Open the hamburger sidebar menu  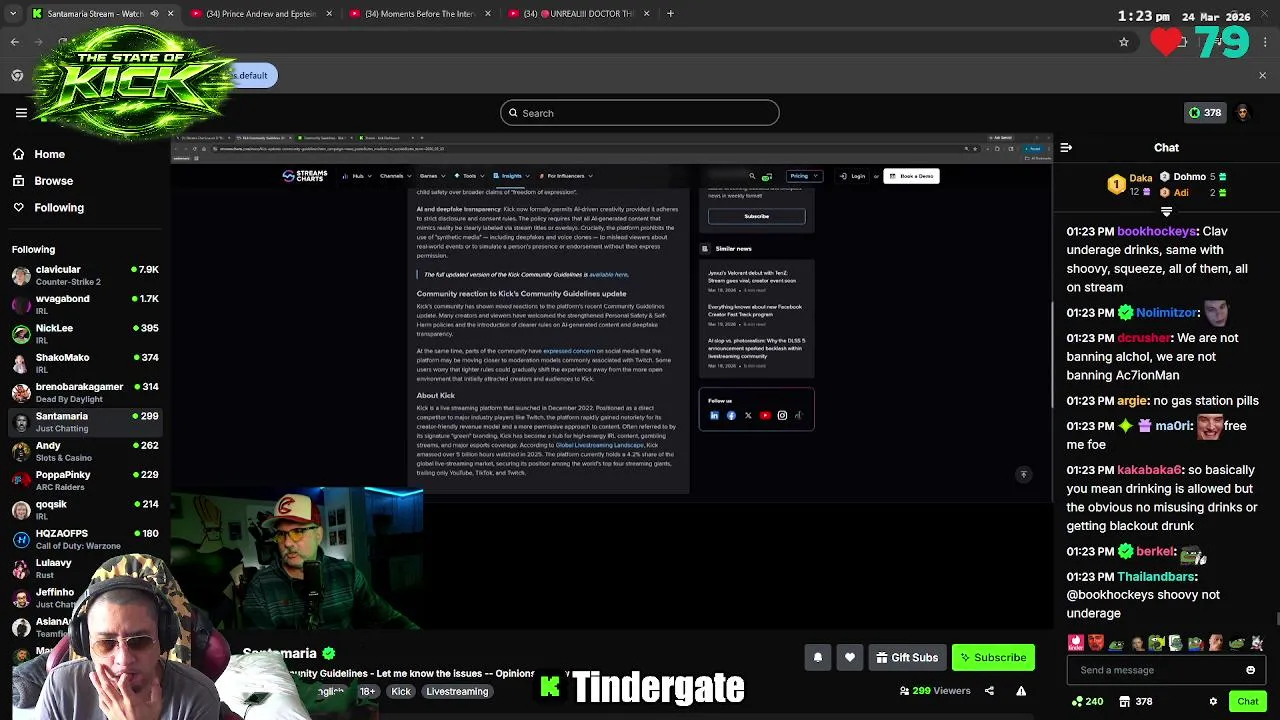tap(21, 113)
